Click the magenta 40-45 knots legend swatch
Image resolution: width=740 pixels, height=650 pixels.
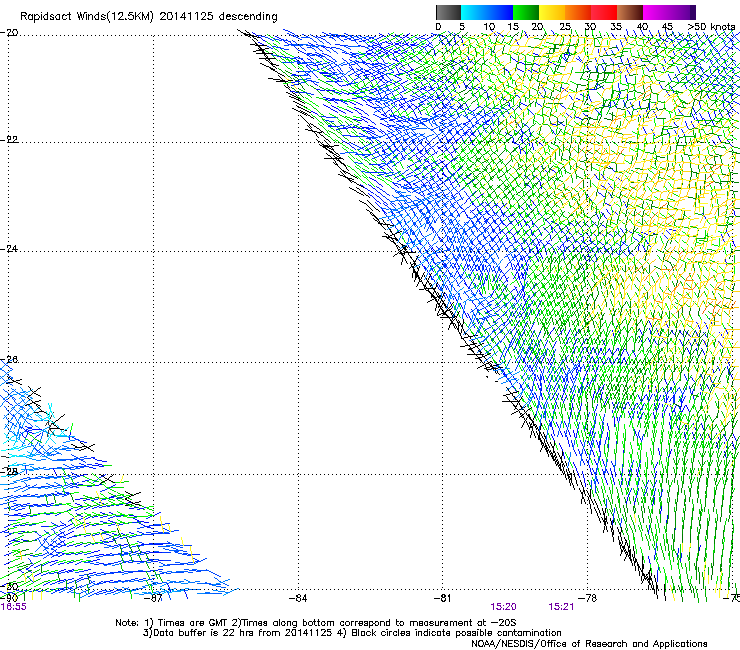point(656,12)
